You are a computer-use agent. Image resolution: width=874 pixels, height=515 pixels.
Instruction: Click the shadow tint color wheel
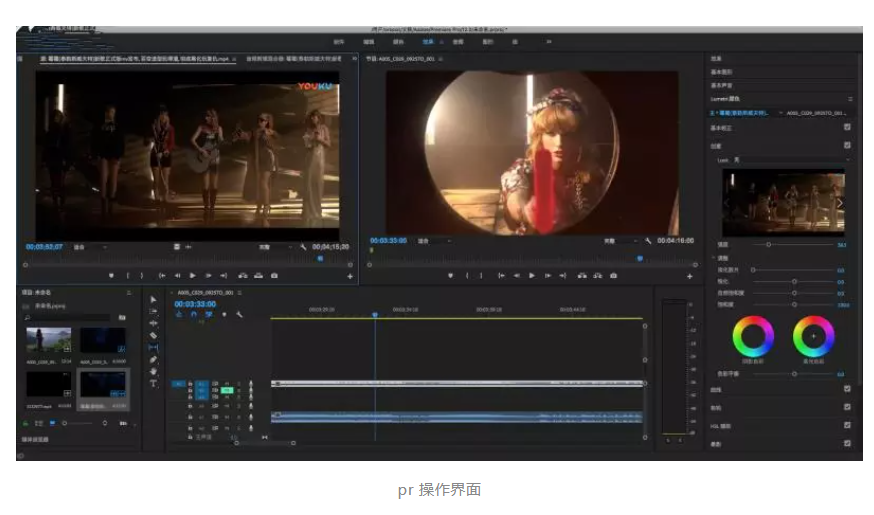pyautogui.click(x=753, y=337)
